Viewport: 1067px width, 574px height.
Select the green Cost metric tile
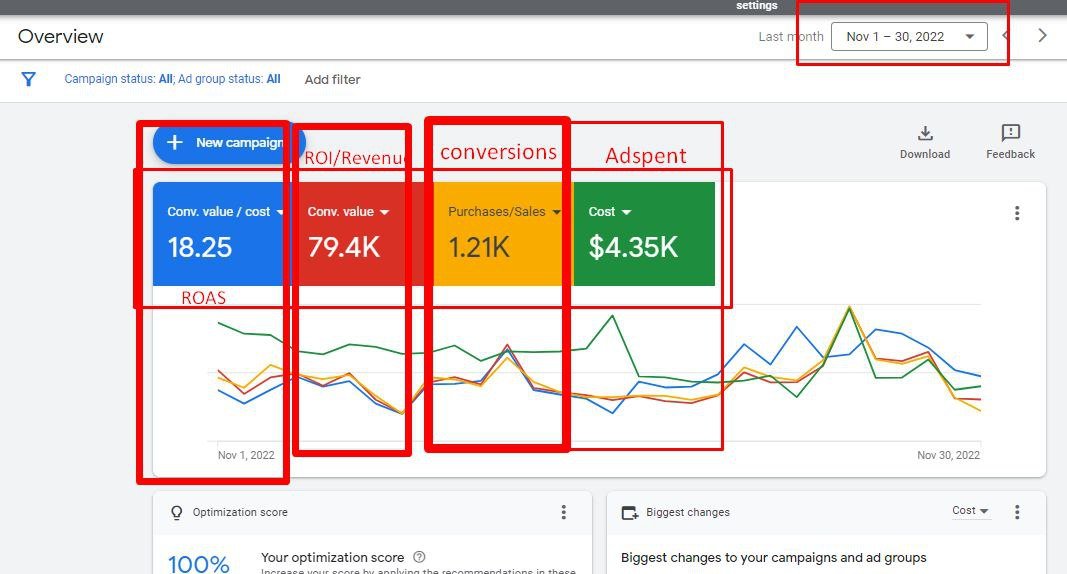point(644,245)
